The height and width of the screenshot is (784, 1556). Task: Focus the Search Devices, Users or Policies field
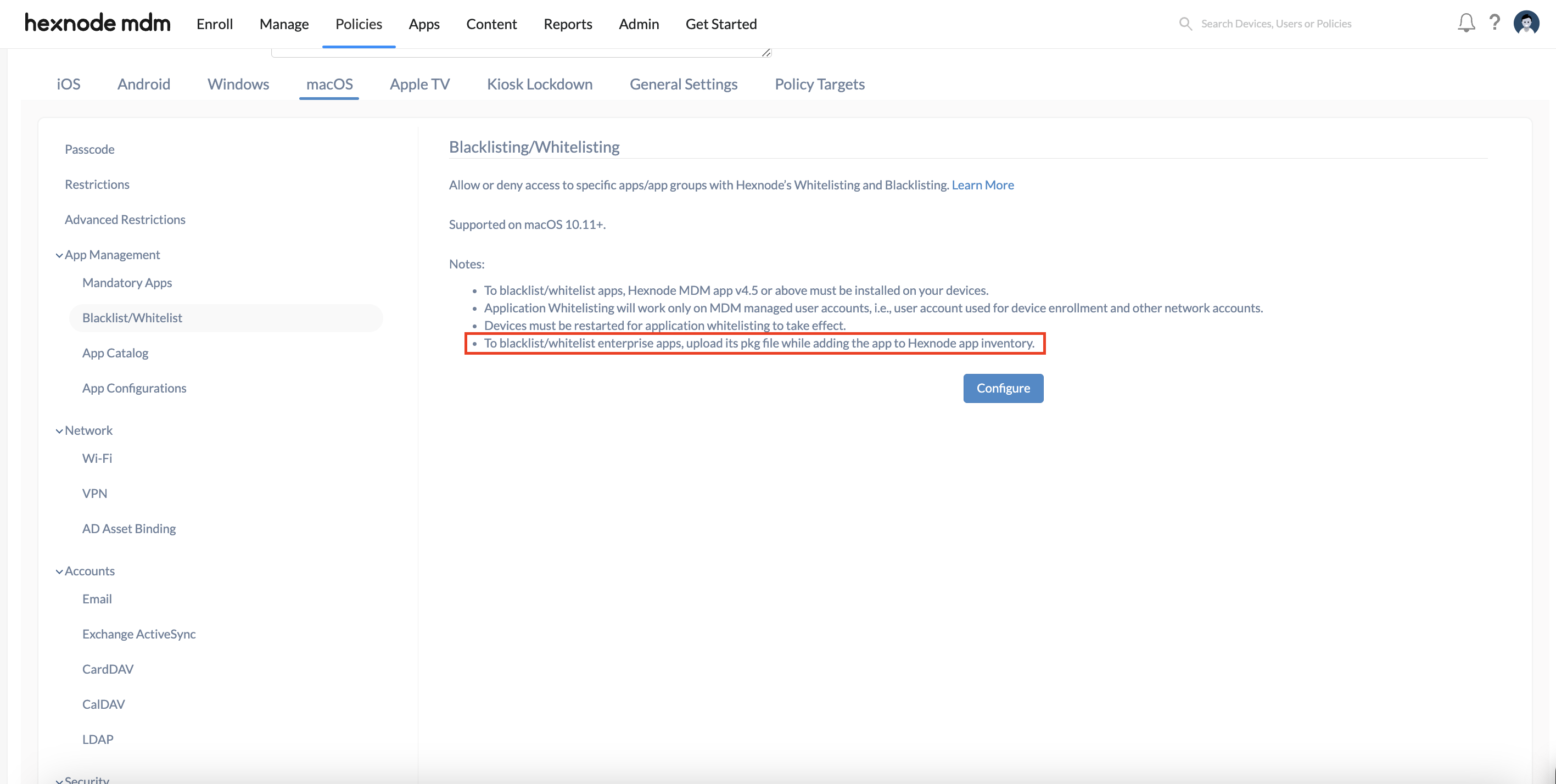click(x=1276, y=24)
